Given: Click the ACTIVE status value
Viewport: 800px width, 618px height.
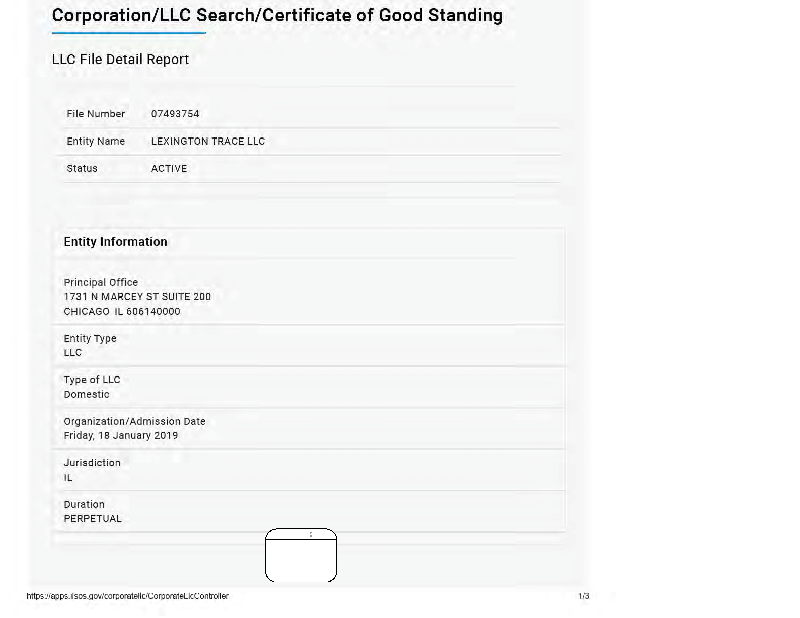Looking at the screenshot, I should (169, 168).
